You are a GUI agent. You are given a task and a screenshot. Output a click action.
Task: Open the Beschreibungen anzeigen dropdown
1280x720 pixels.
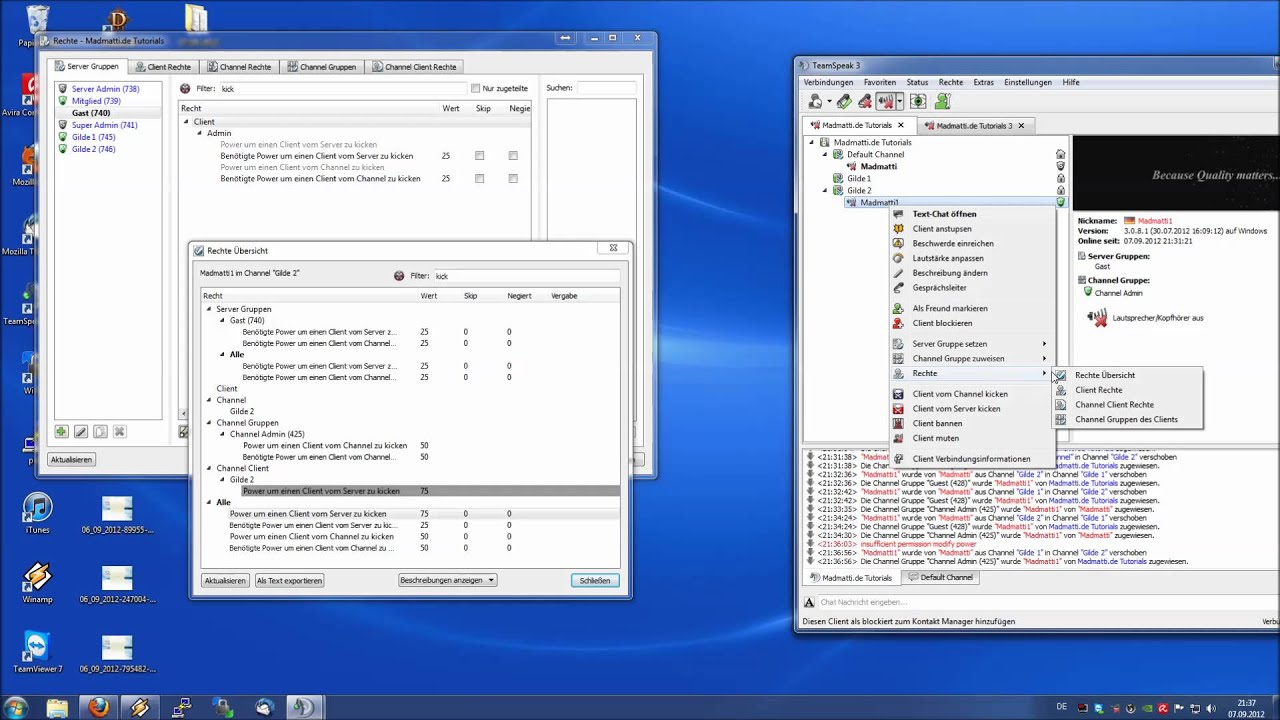tap(447, 580)
